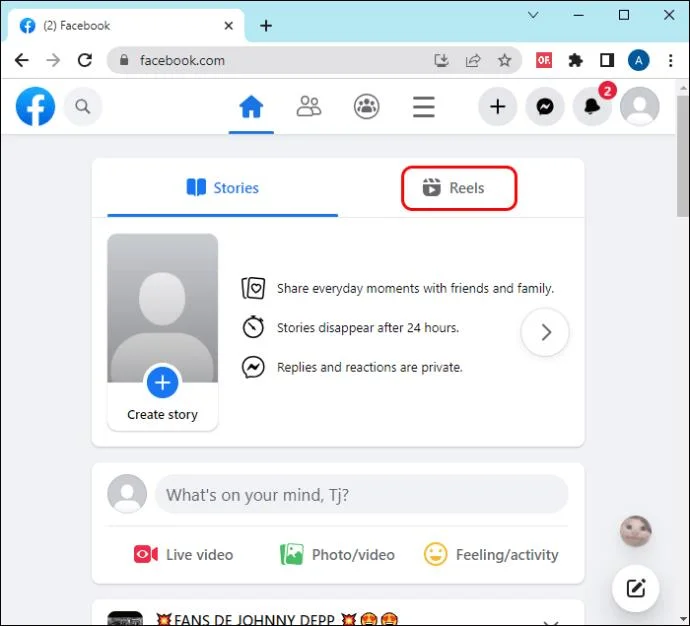
Task: Click the page vertical scrollbar thumb
Action: pos(683,156)
